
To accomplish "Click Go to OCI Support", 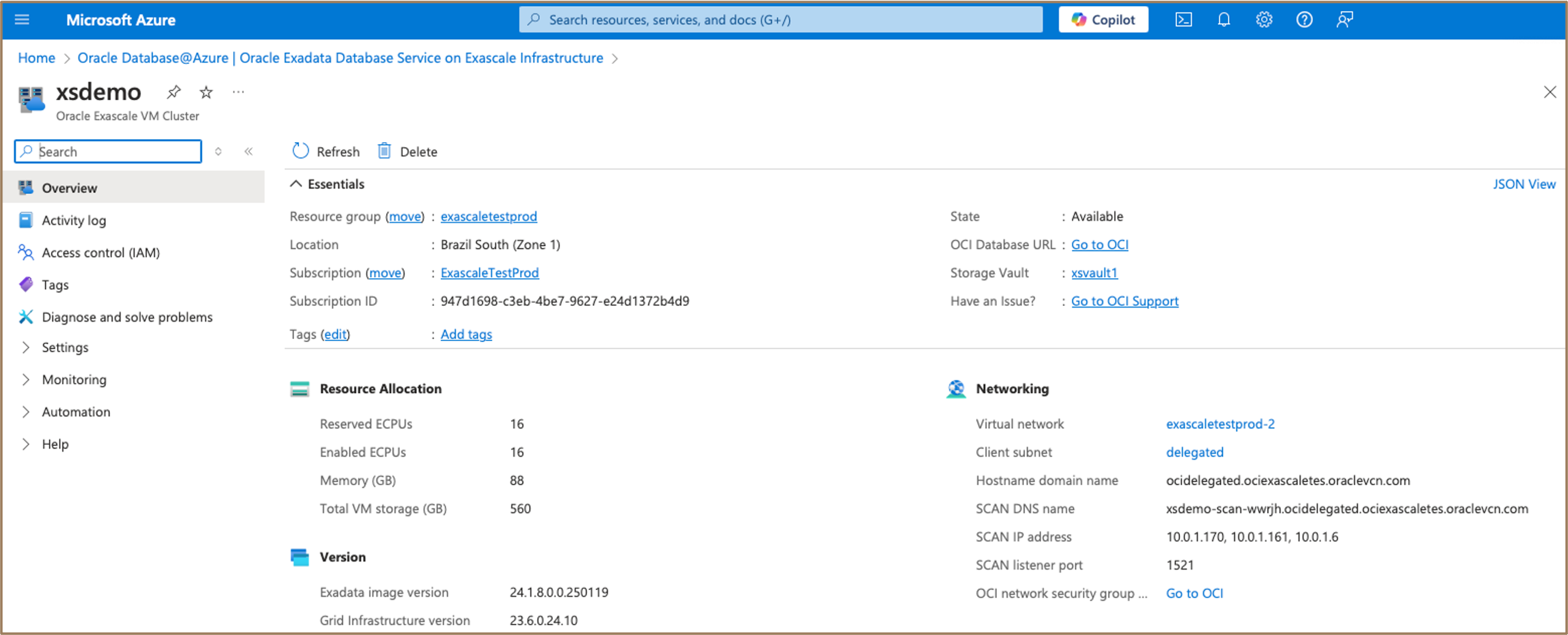I will pyautogui.click(x=1125, y=301).
